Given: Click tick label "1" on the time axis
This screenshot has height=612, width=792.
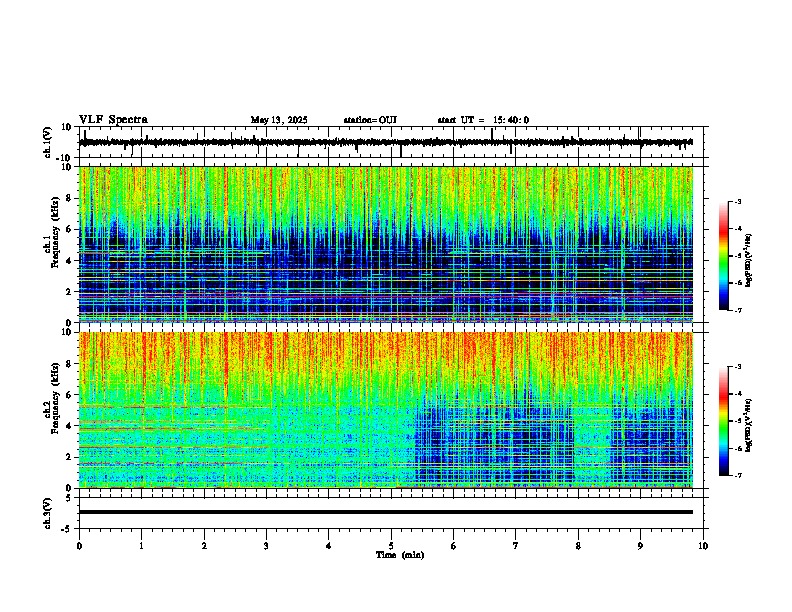Looking at the screenshot, I should tap(141, 546).
